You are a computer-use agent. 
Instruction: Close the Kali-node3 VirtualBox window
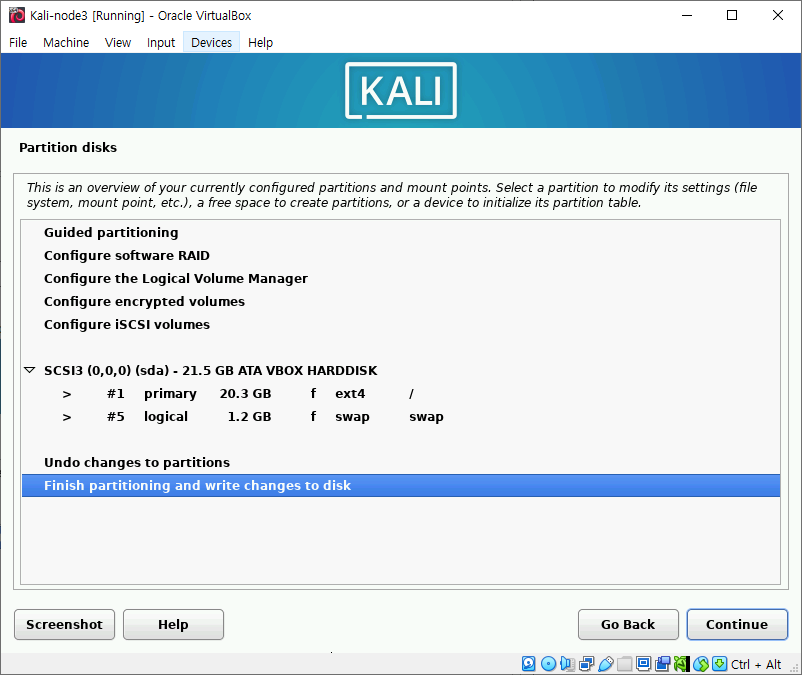[777, 15]
